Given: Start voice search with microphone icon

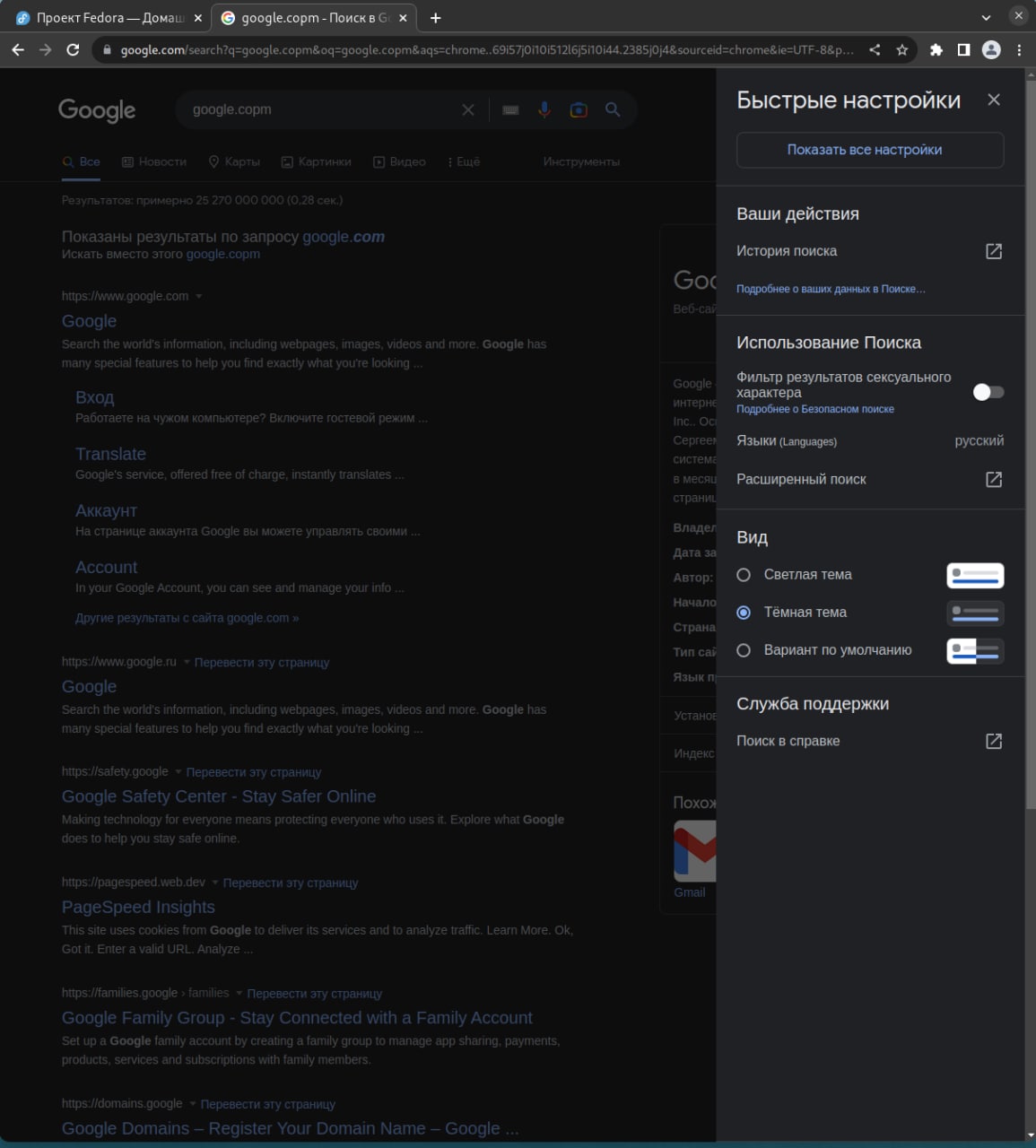Looking at the screenshot, I should 544,109.
